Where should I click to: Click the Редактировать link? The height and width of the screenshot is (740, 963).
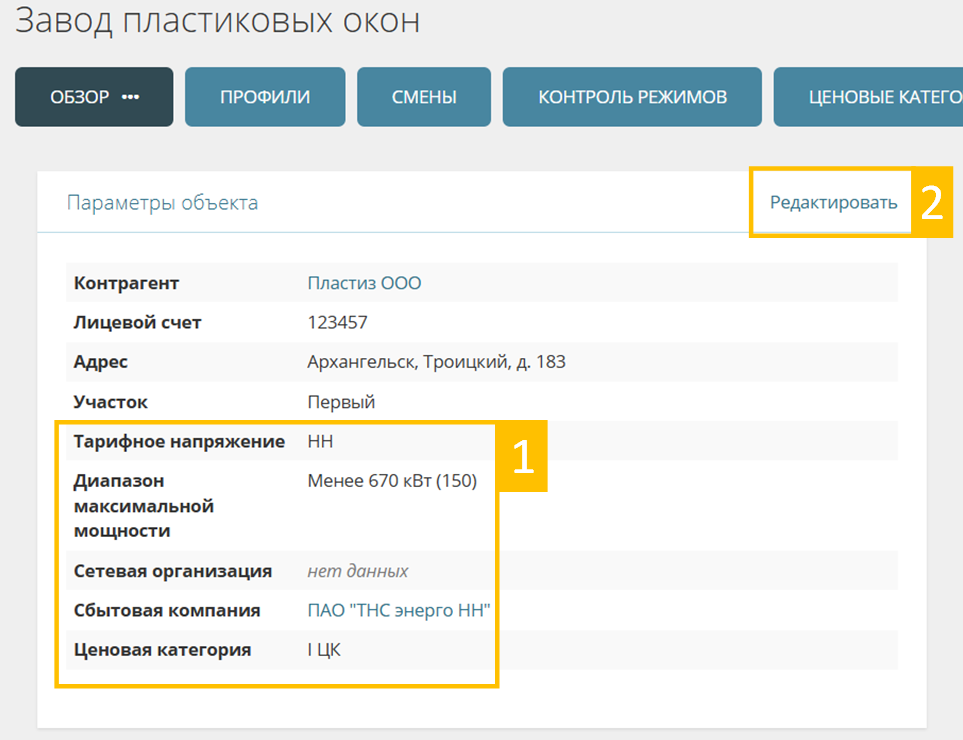833,203
